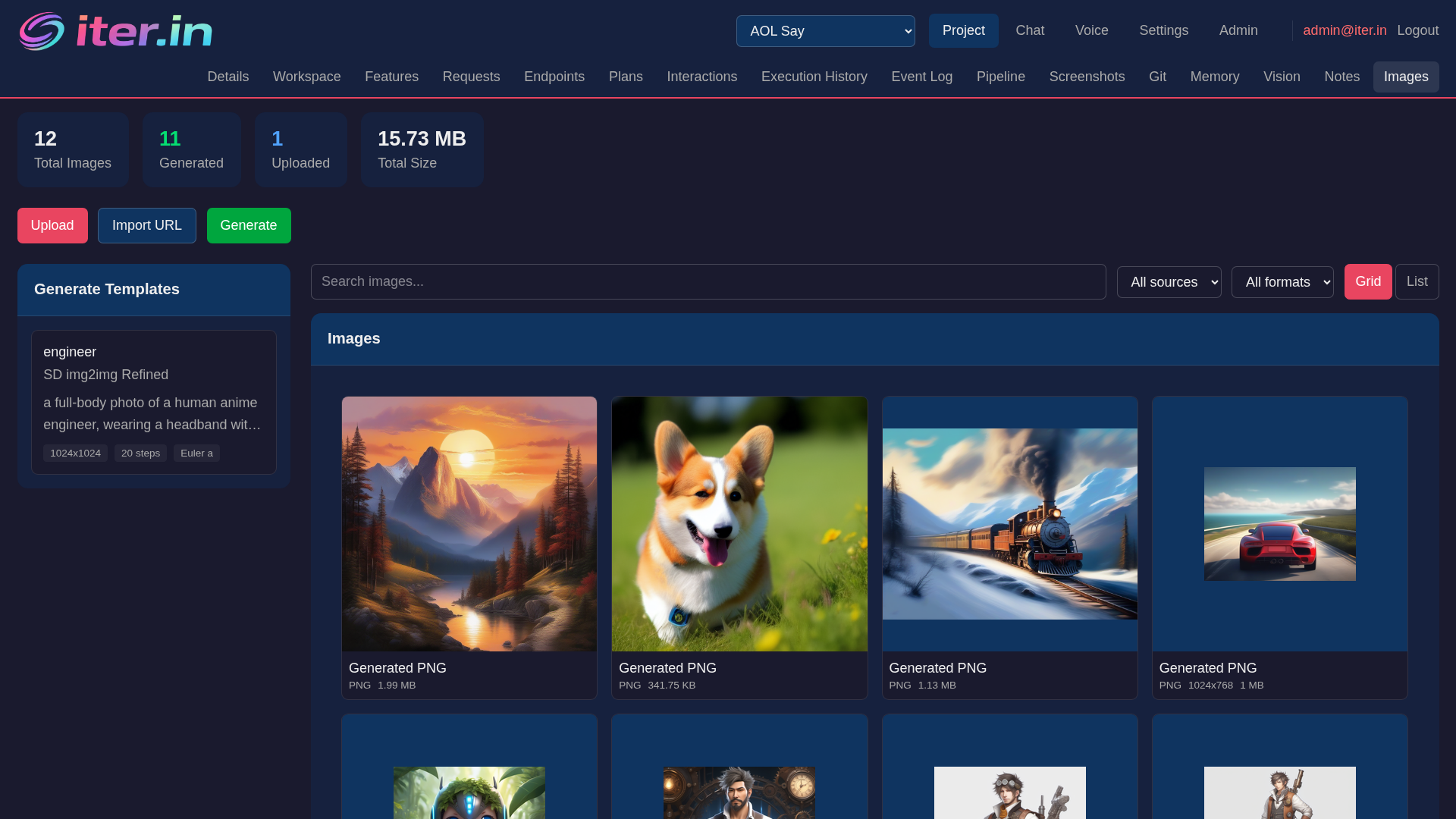Open the corgi dog image thumbnail

(739, 523)
